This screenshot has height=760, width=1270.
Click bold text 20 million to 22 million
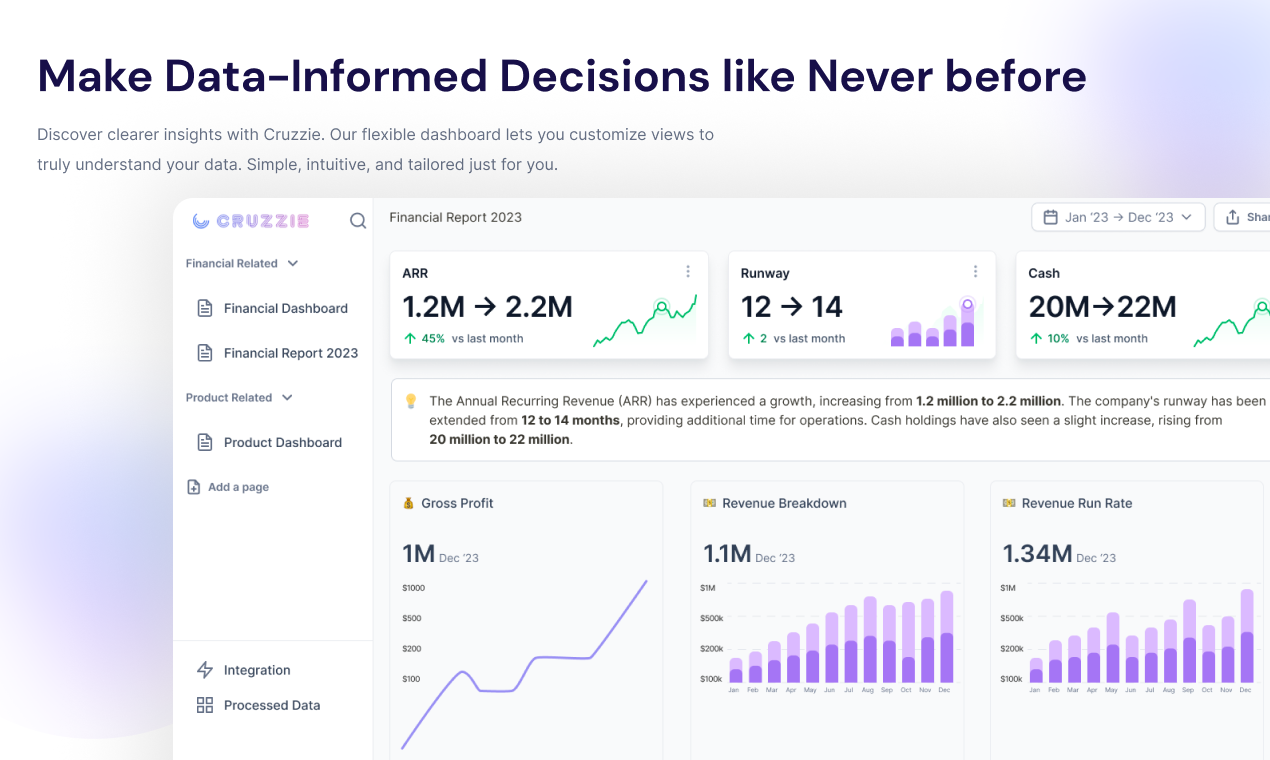500,439
